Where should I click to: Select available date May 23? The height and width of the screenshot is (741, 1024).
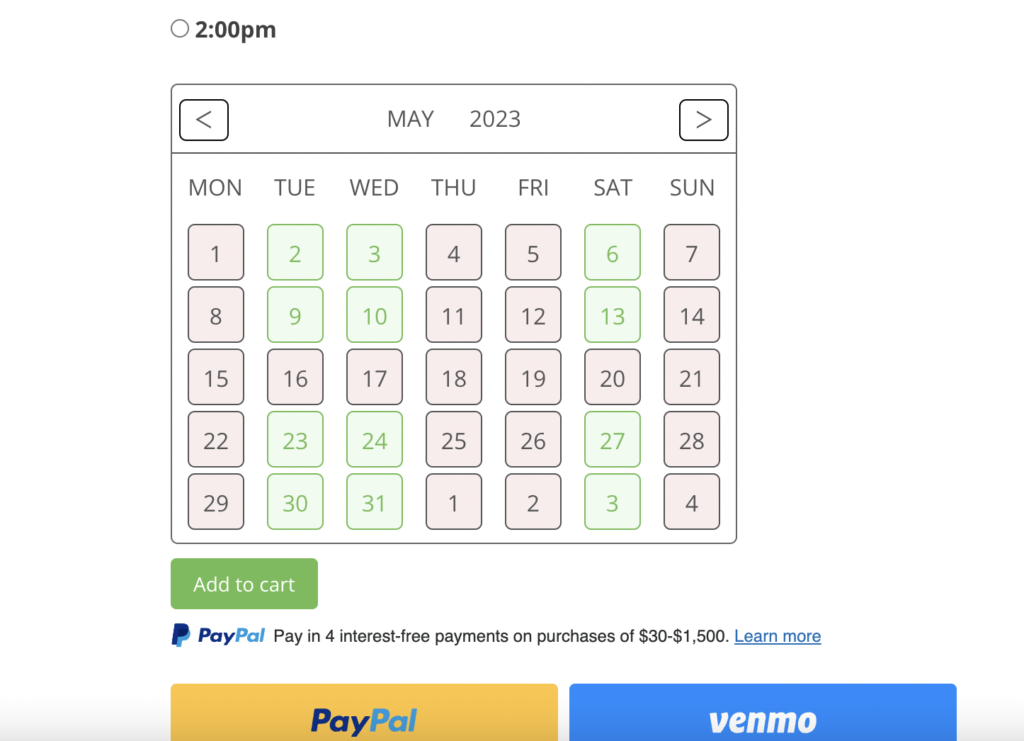click(295, 440)
